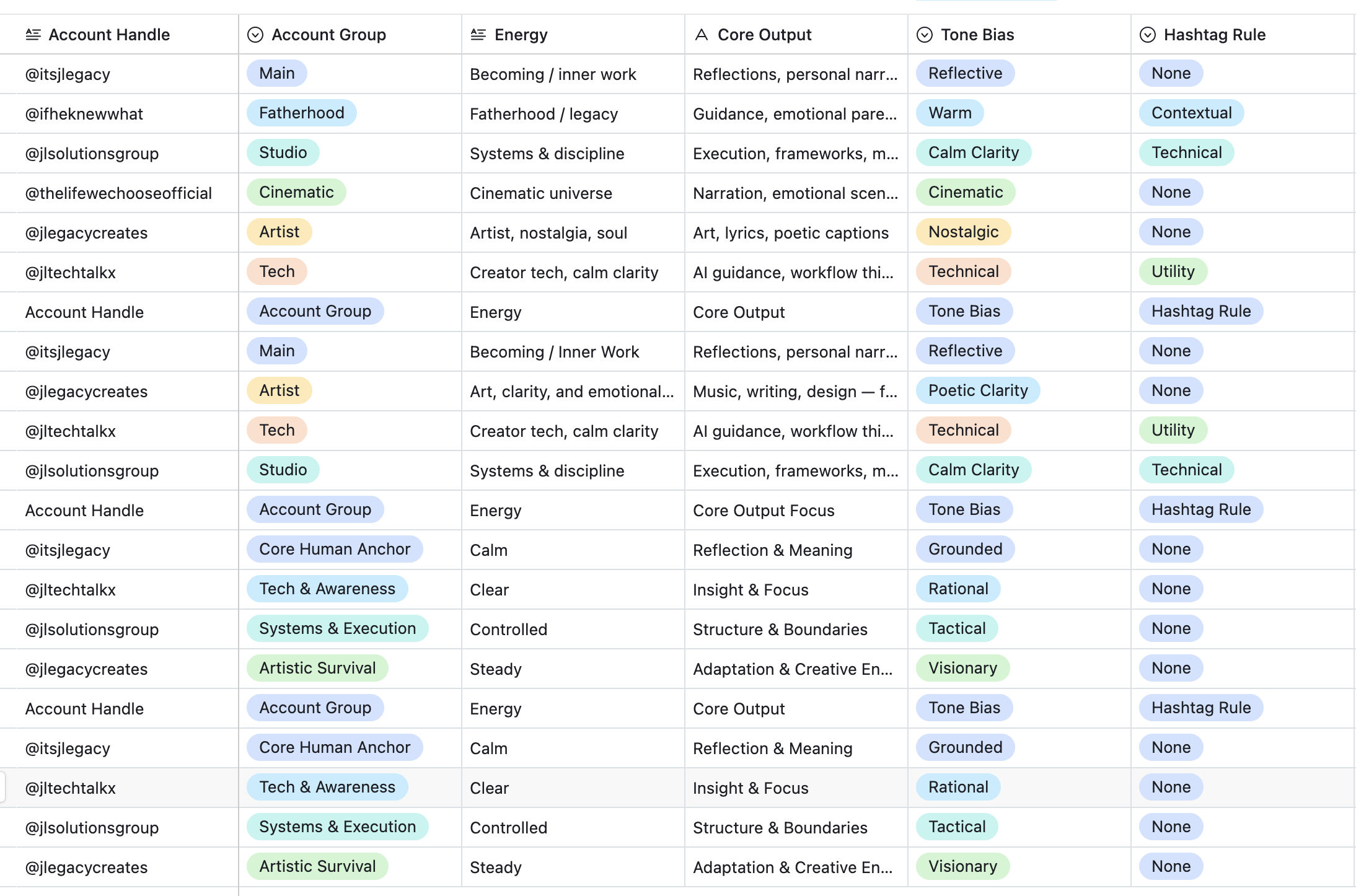The width and height of the screenshot is (1356, 896).
Task: Click the Nostalgic tone tag for @jlegacycreates
Action: [x=963, y=232]
